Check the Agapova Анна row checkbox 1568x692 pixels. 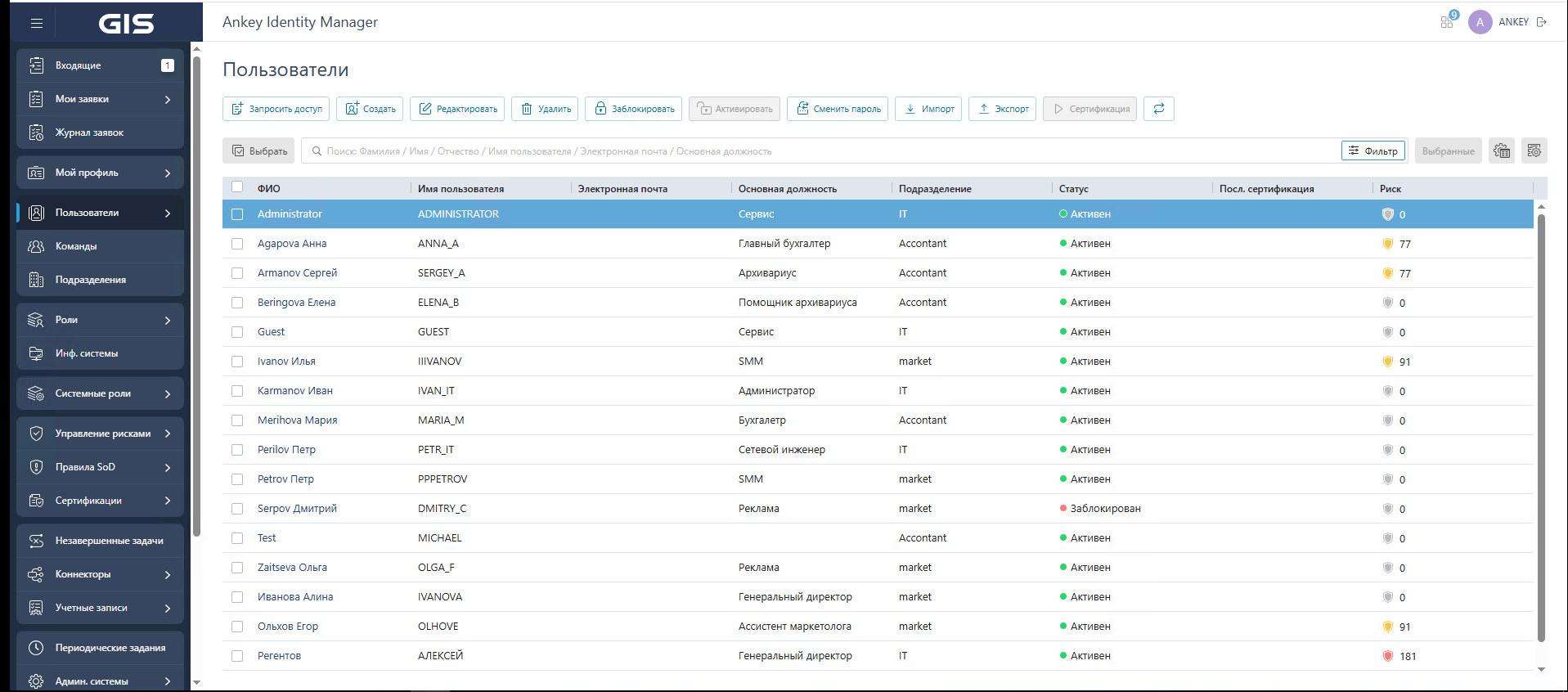[x=237, y=244]
